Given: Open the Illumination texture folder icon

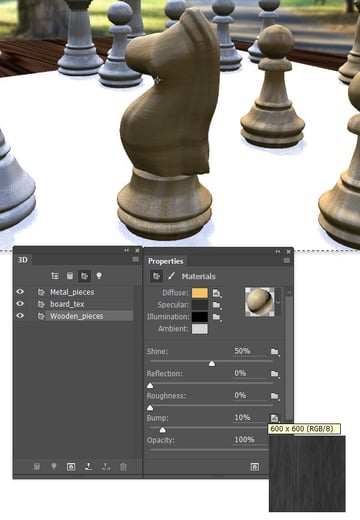Looking at the screenshot, I should 217,317.
